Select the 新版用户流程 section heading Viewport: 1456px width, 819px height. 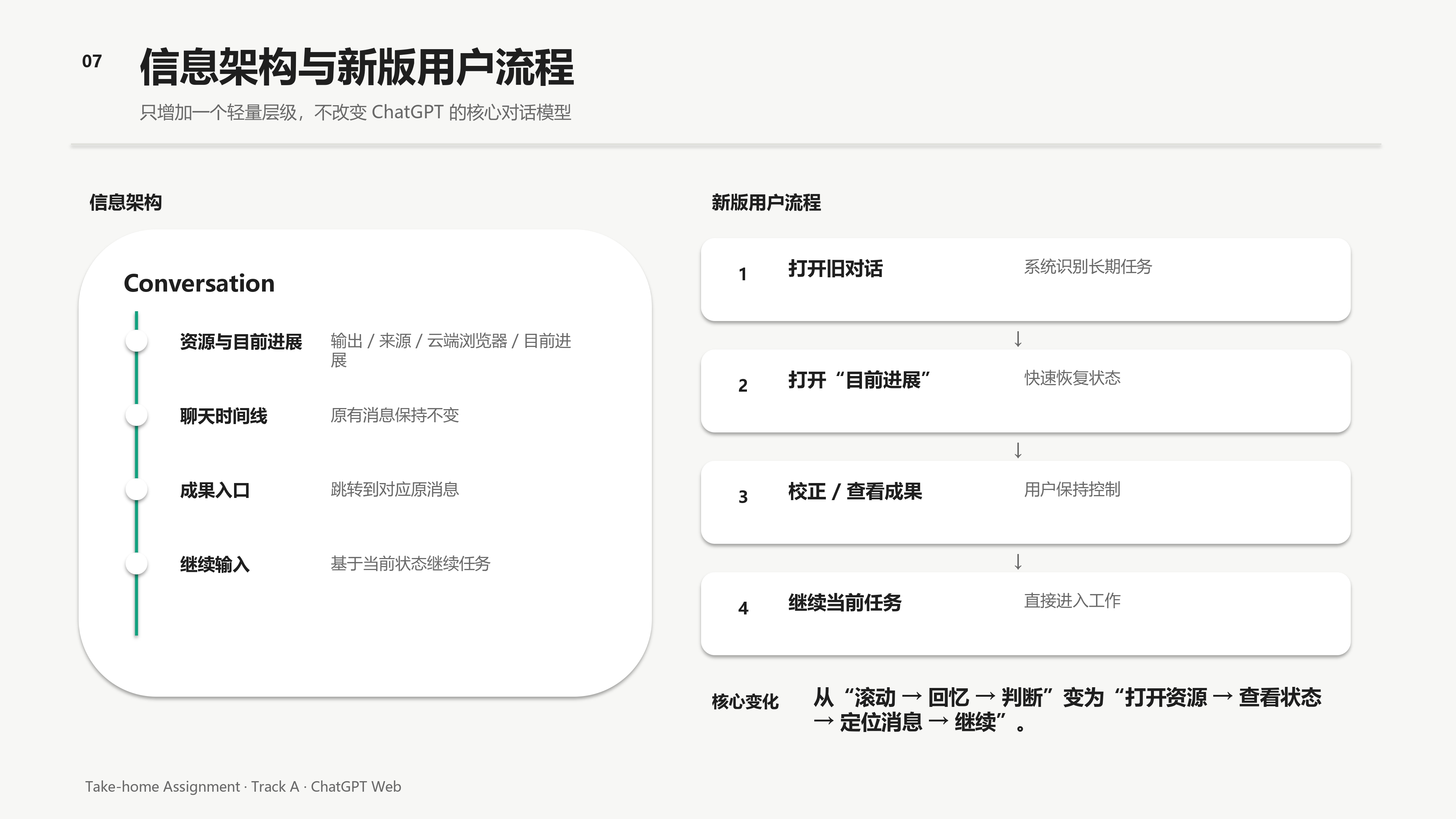click(766, 202)
